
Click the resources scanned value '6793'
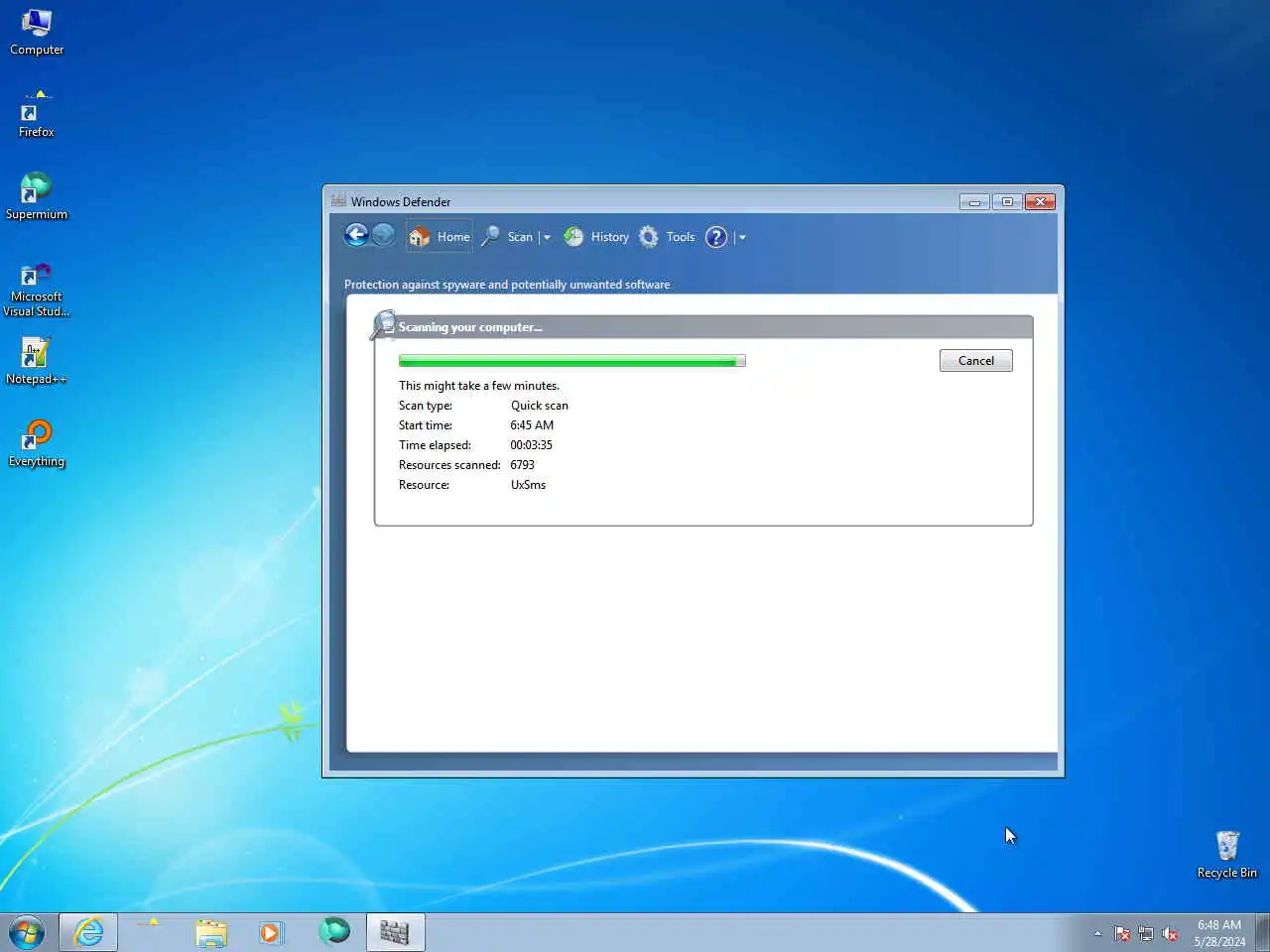tap(523, 465)
